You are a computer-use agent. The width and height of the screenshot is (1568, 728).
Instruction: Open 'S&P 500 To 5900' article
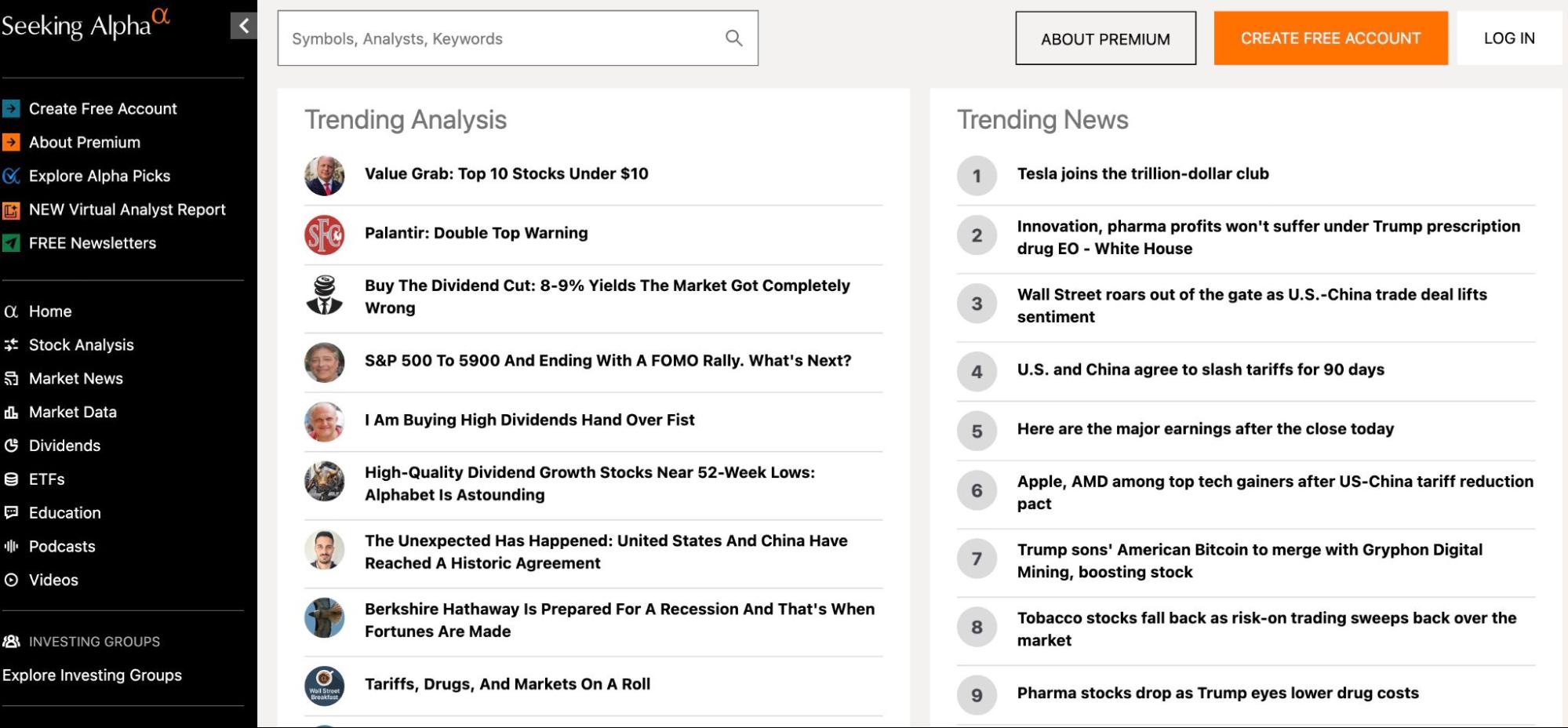[608, 361]
